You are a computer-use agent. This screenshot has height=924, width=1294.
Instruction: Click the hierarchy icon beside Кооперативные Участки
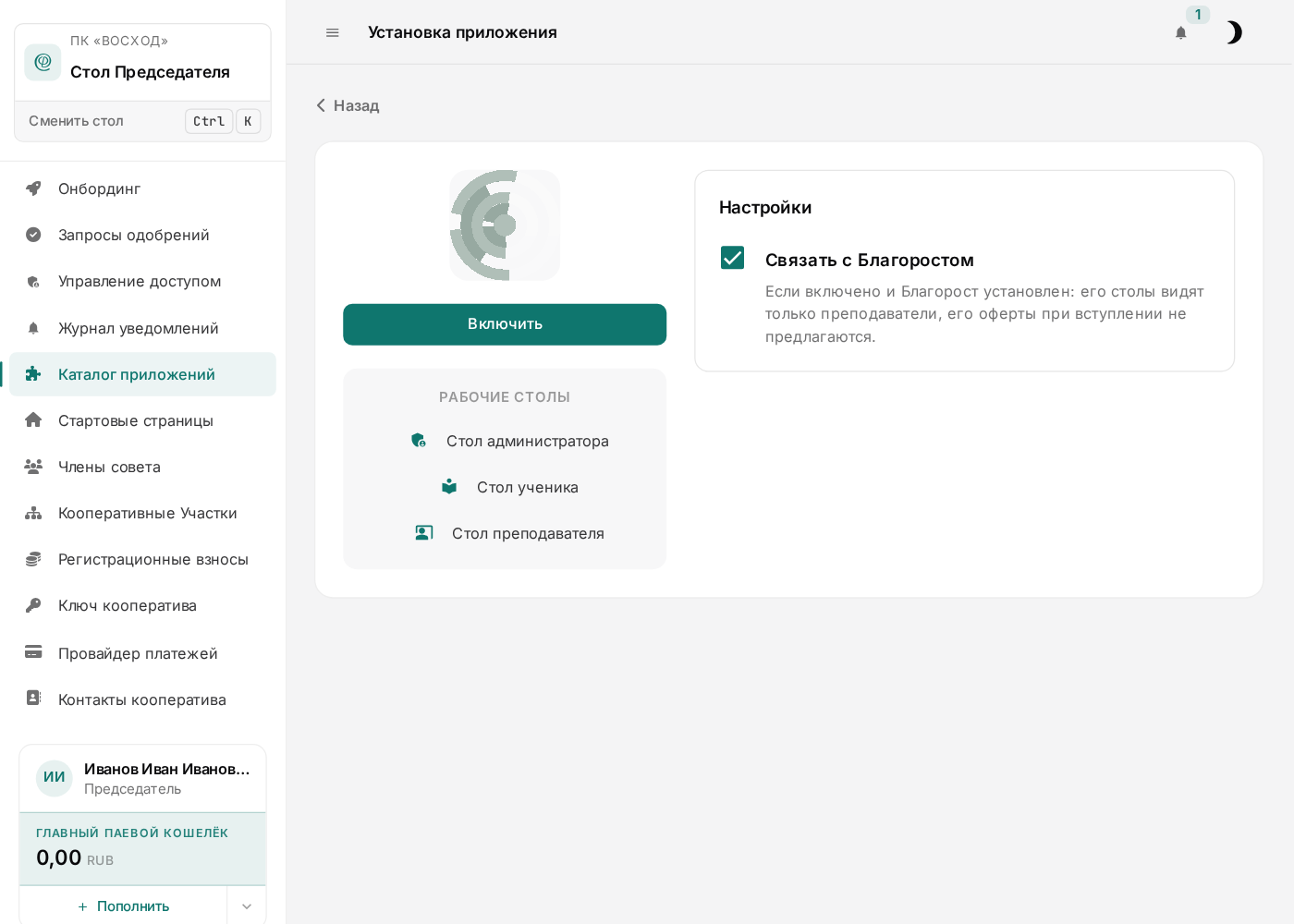click(x=33, y=513)
